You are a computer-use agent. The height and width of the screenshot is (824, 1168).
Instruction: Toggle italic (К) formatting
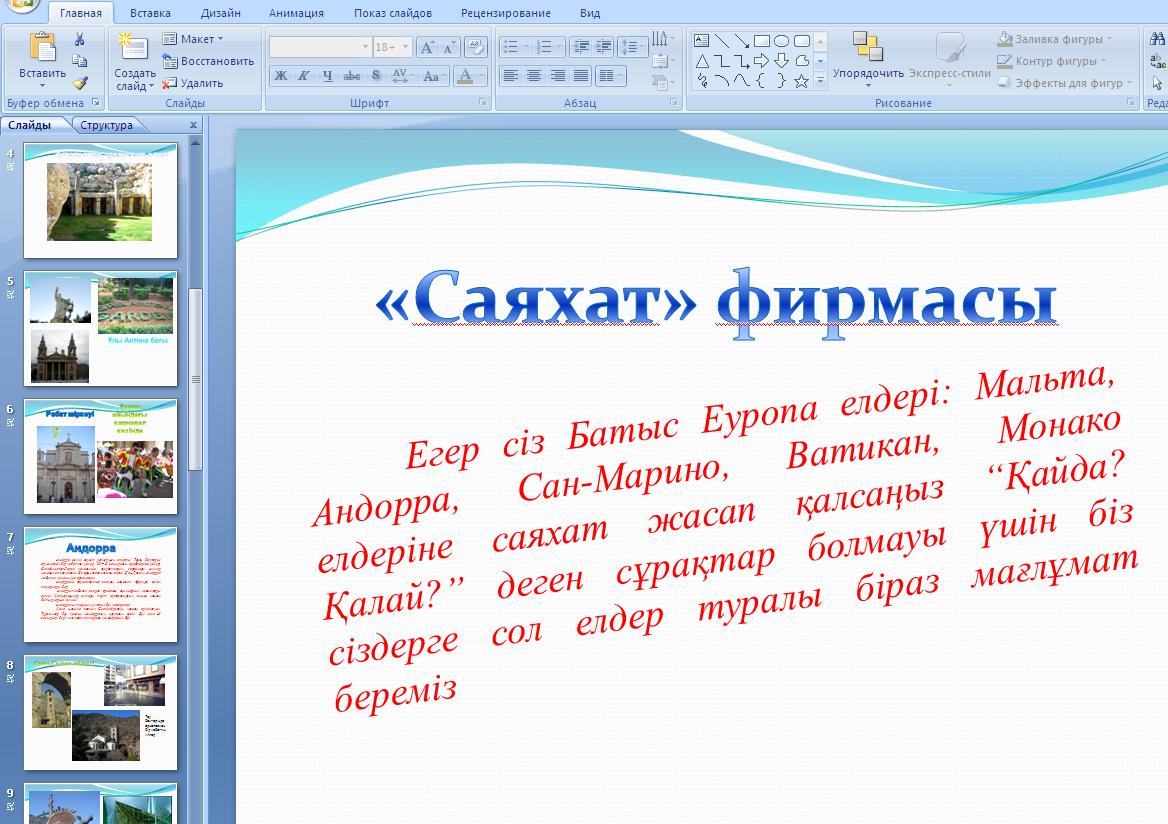(304, 75)
